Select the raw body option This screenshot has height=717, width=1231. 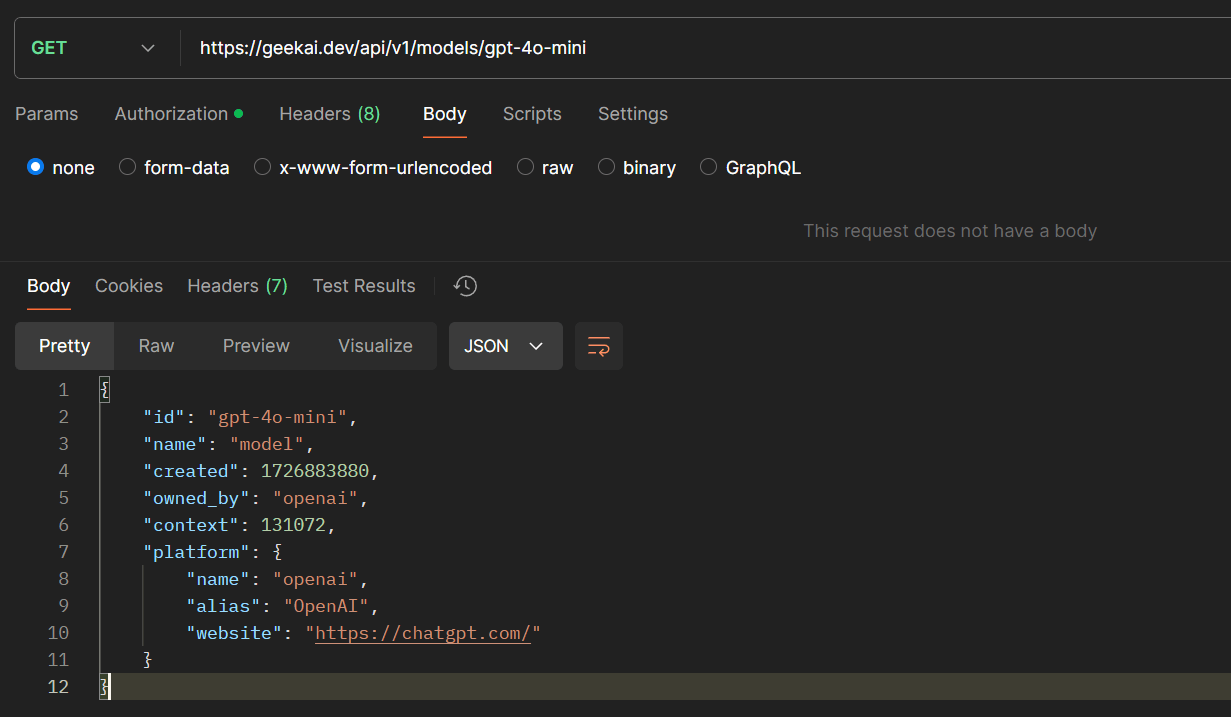[525, 167]
